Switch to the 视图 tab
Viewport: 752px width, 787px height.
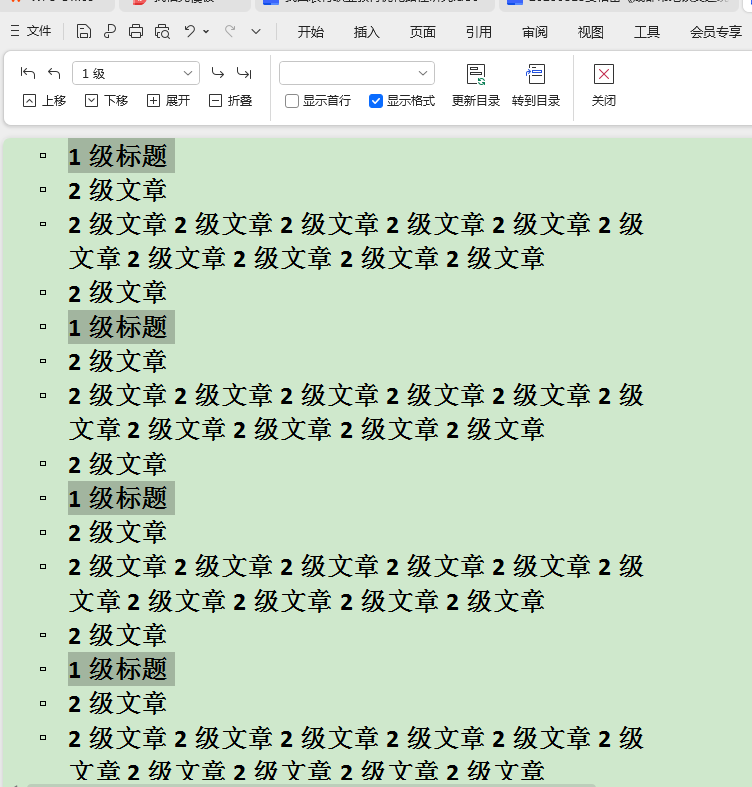click(x=590, y=32)
